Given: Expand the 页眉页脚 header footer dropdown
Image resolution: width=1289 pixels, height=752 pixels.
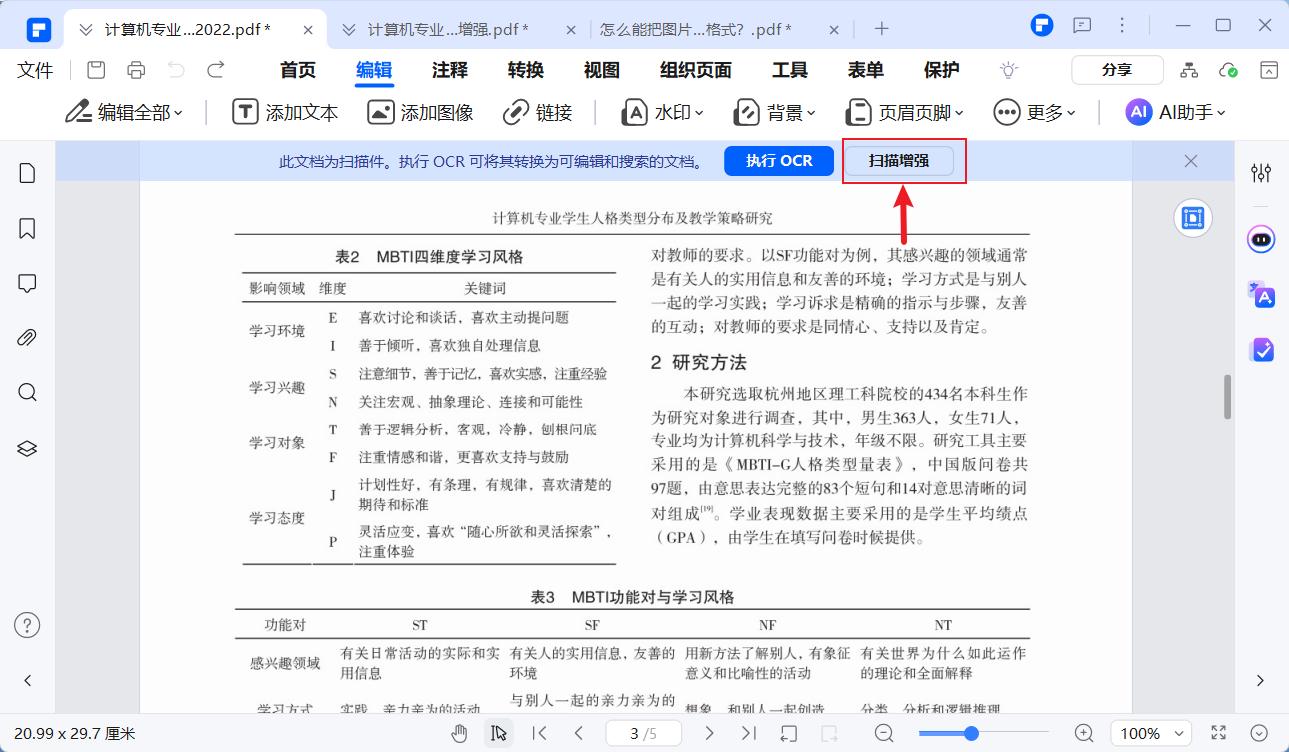Looking at the screenshot, I should (905, 112).
